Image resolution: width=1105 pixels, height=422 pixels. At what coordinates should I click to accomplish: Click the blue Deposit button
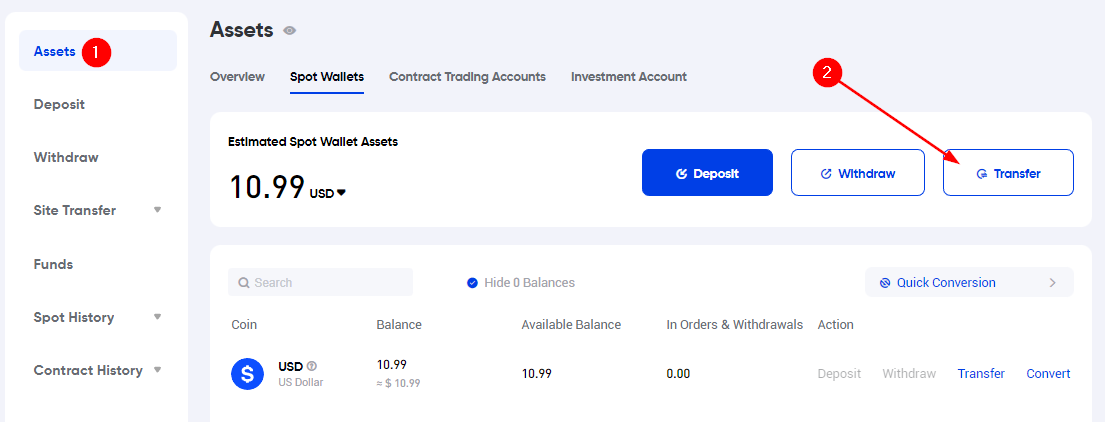click(x=708, y=173)
